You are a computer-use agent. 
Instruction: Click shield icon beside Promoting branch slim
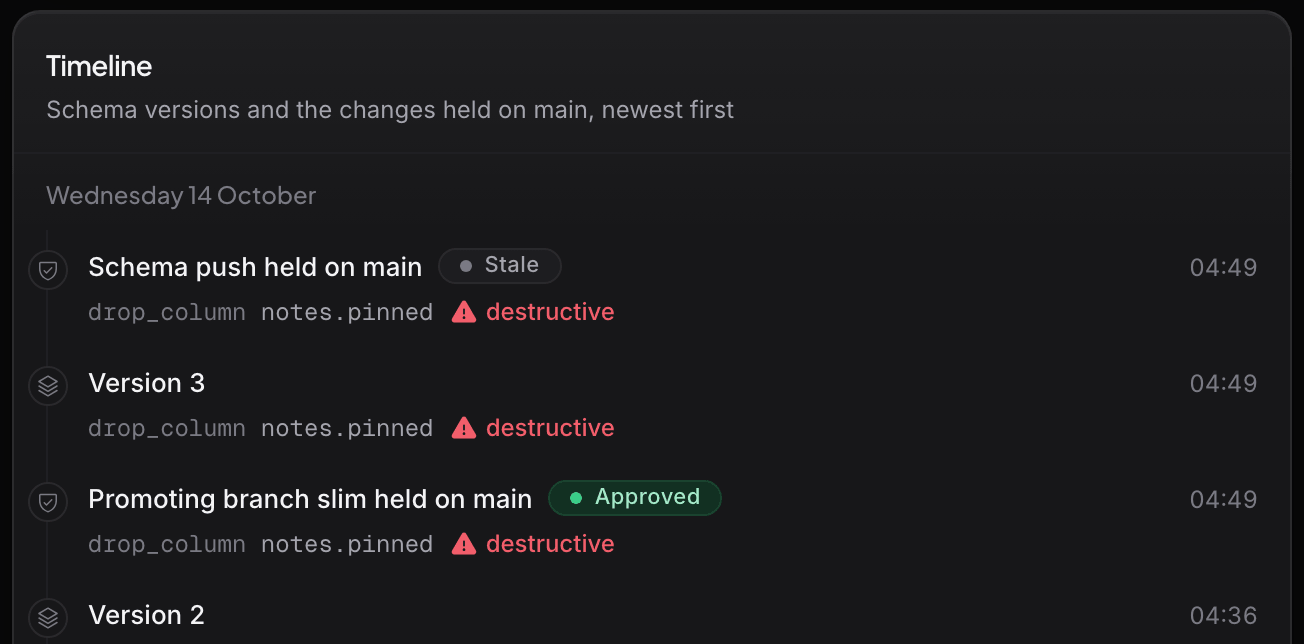coord(47,501)
